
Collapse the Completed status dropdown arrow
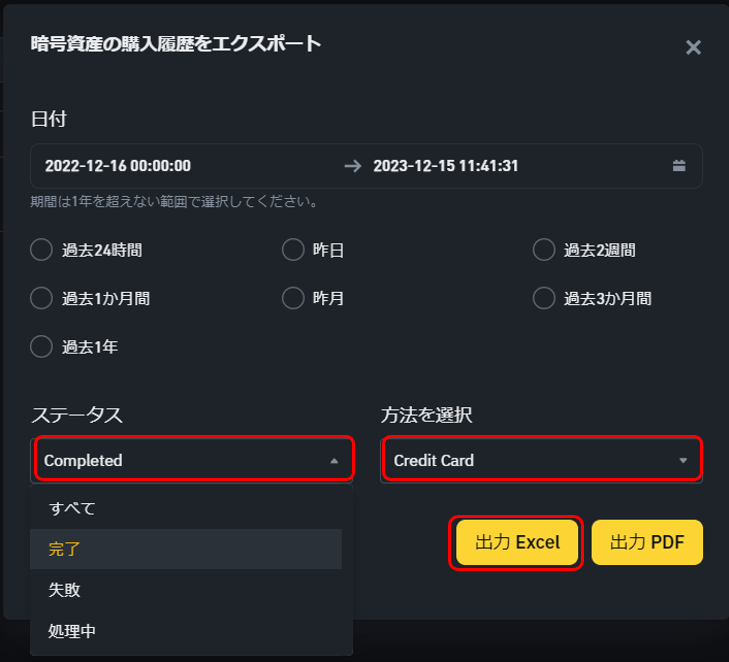click(334, 461)
